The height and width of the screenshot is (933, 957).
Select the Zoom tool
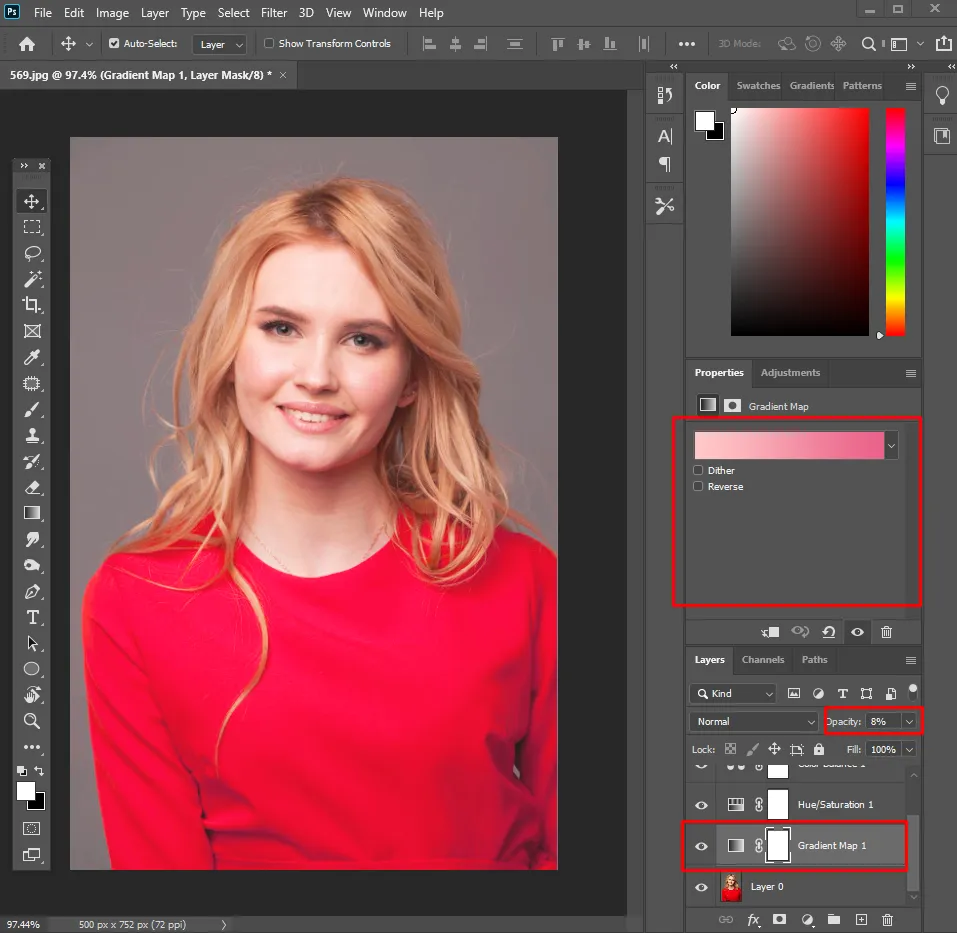32,721
